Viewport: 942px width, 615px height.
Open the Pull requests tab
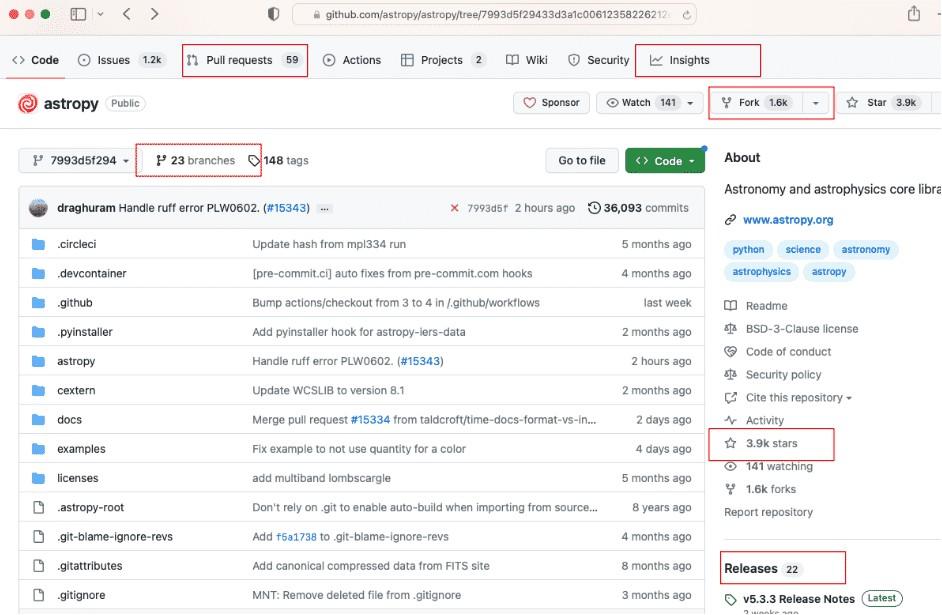coord(244,60)
